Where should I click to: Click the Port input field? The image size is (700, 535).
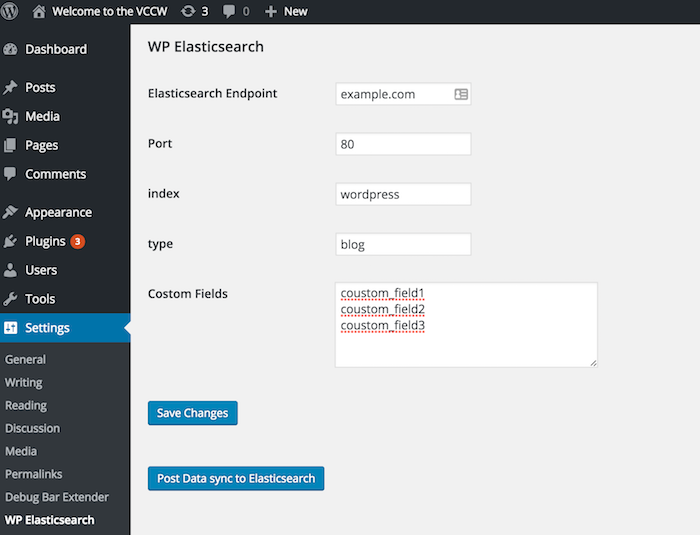coord(403,144)
